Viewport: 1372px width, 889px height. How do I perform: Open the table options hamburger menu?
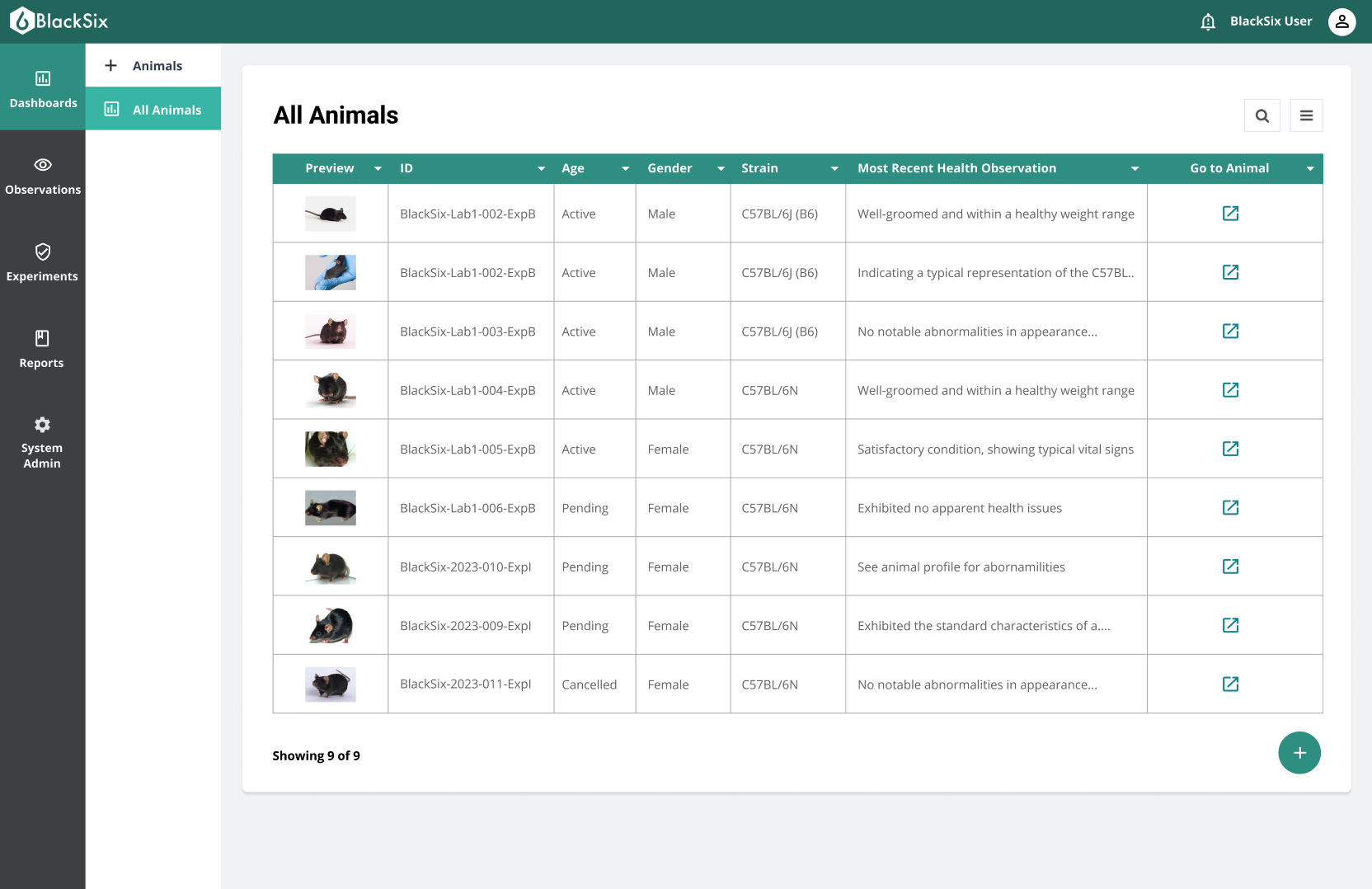click(x=1307, y=115)
